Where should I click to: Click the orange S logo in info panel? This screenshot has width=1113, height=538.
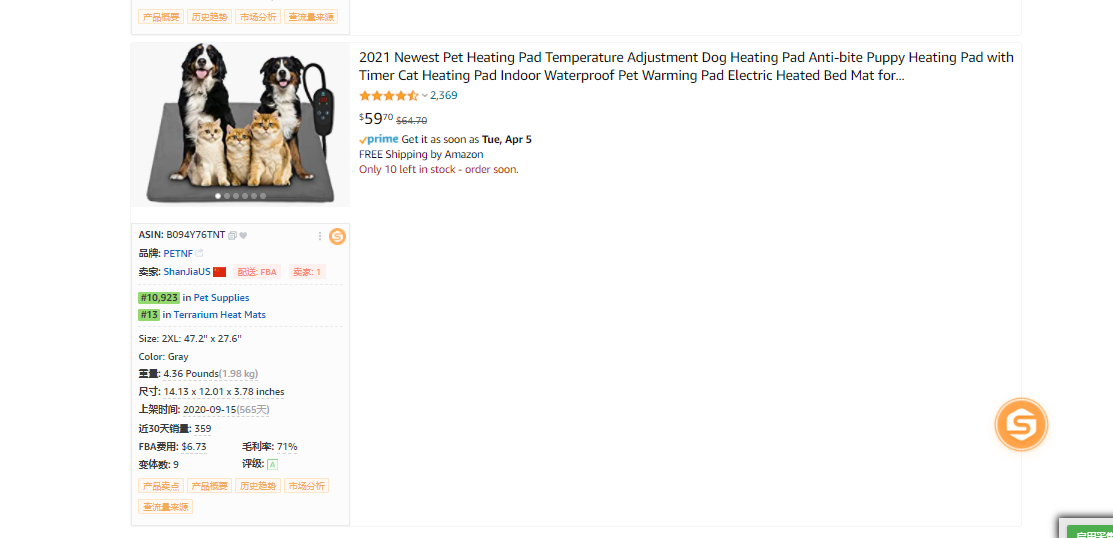tap(338, 236)
